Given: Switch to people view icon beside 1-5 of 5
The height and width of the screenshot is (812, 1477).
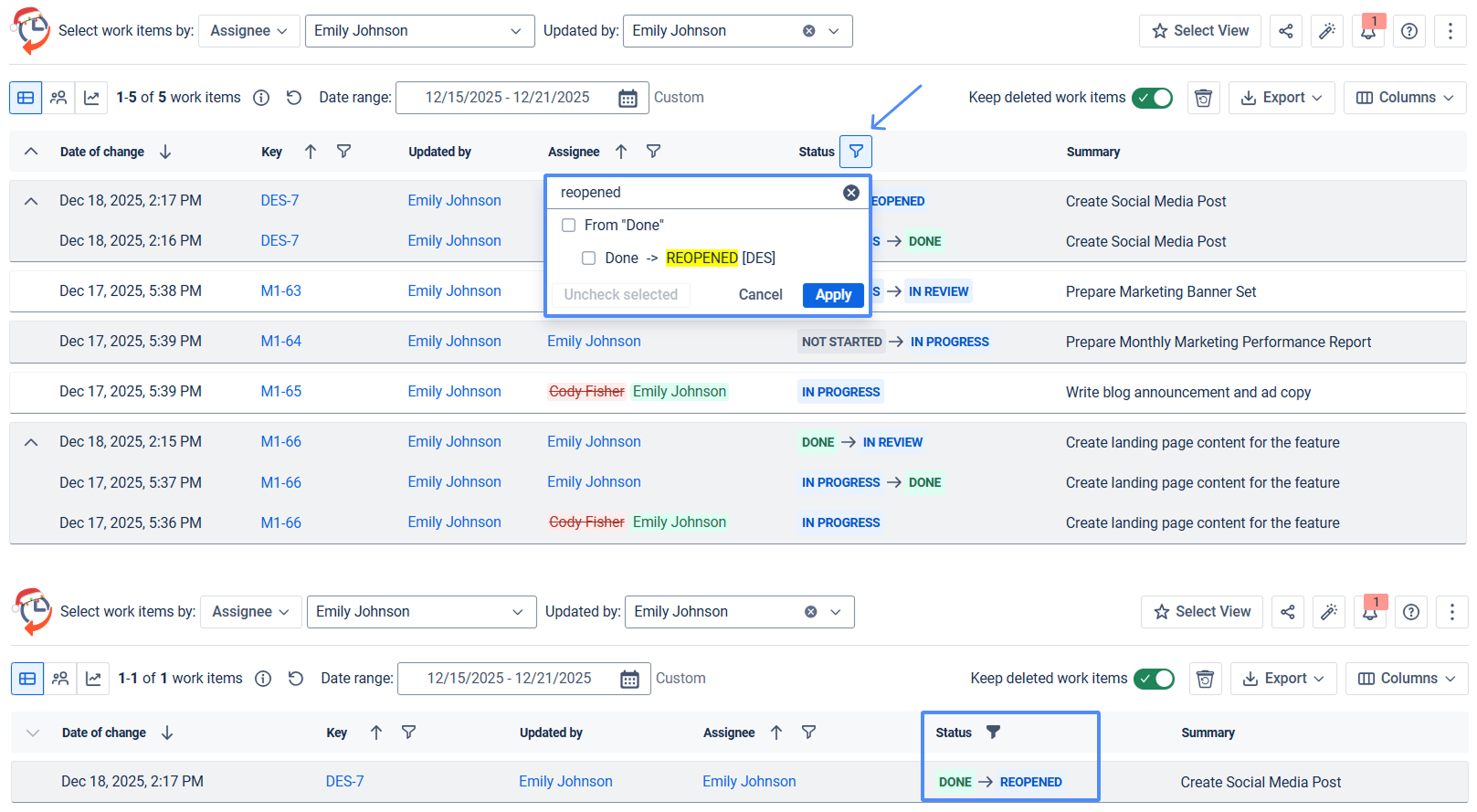Looking at the screenshot, I should click(58, 98).
